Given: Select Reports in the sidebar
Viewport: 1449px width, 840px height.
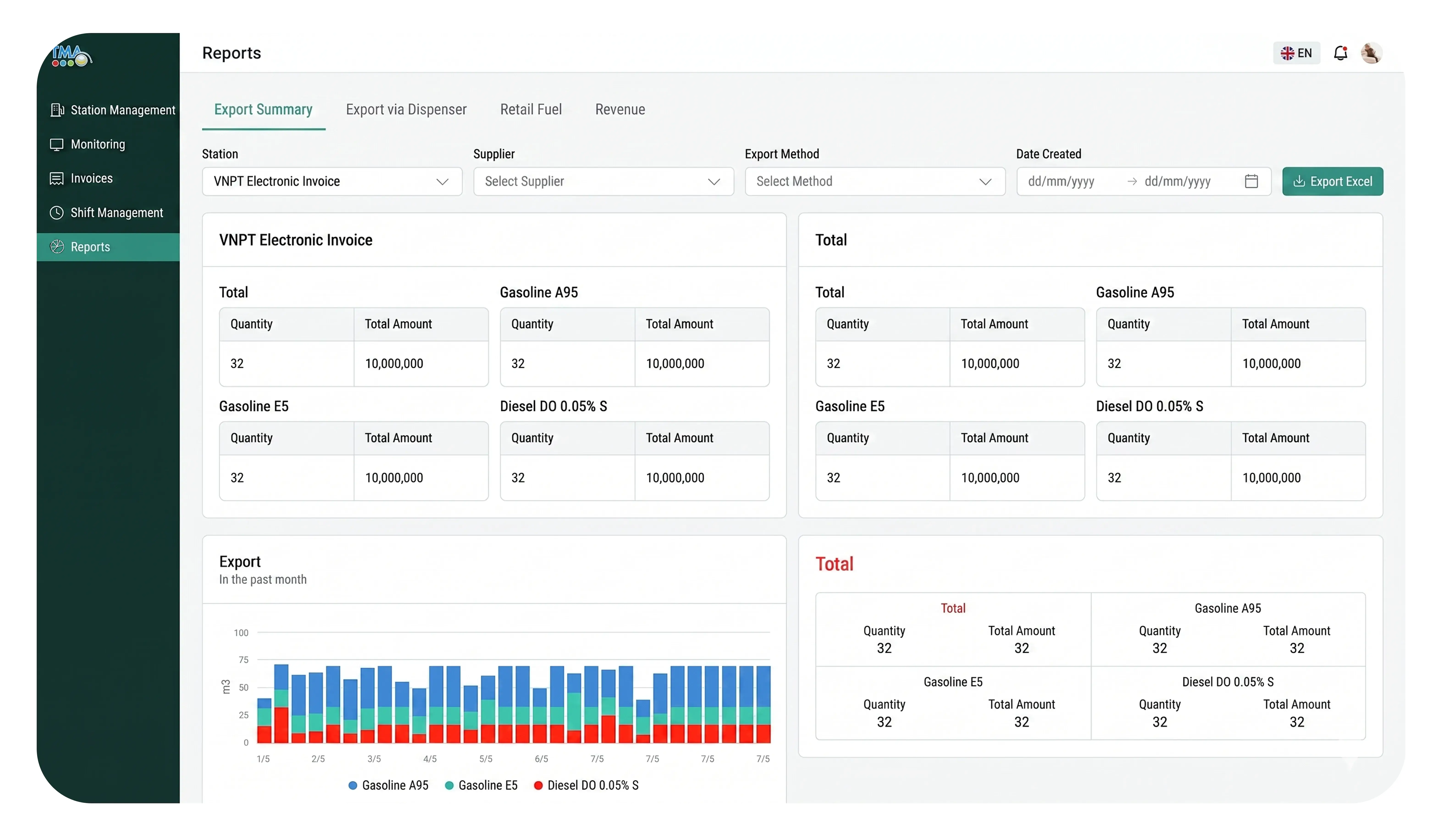Looking at the screenshot, I should coord(108,247).
